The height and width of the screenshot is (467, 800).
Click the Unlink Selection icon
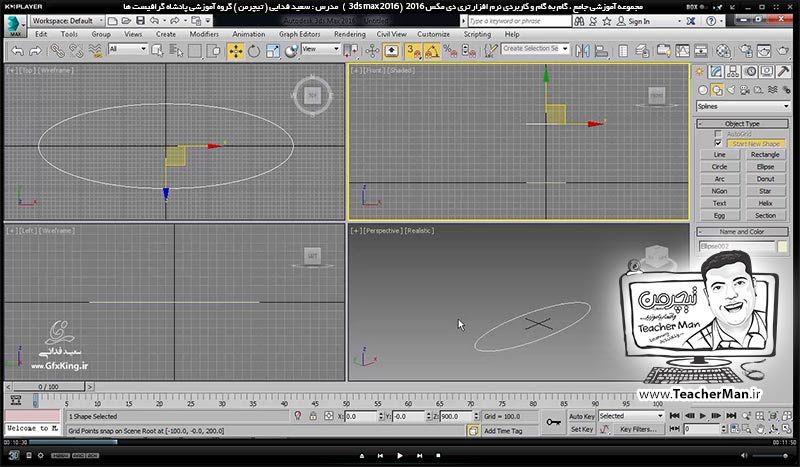coord(76,51)
